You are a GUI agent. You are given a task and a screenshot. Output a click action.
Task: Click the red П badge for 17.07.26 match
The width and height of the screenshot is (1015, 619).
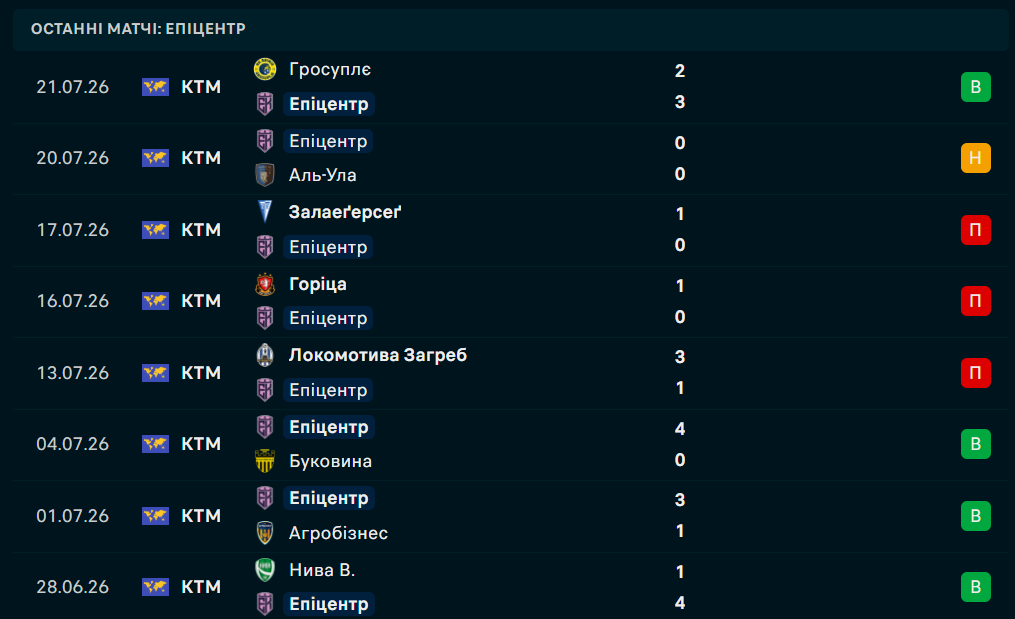tap(976, 230)
